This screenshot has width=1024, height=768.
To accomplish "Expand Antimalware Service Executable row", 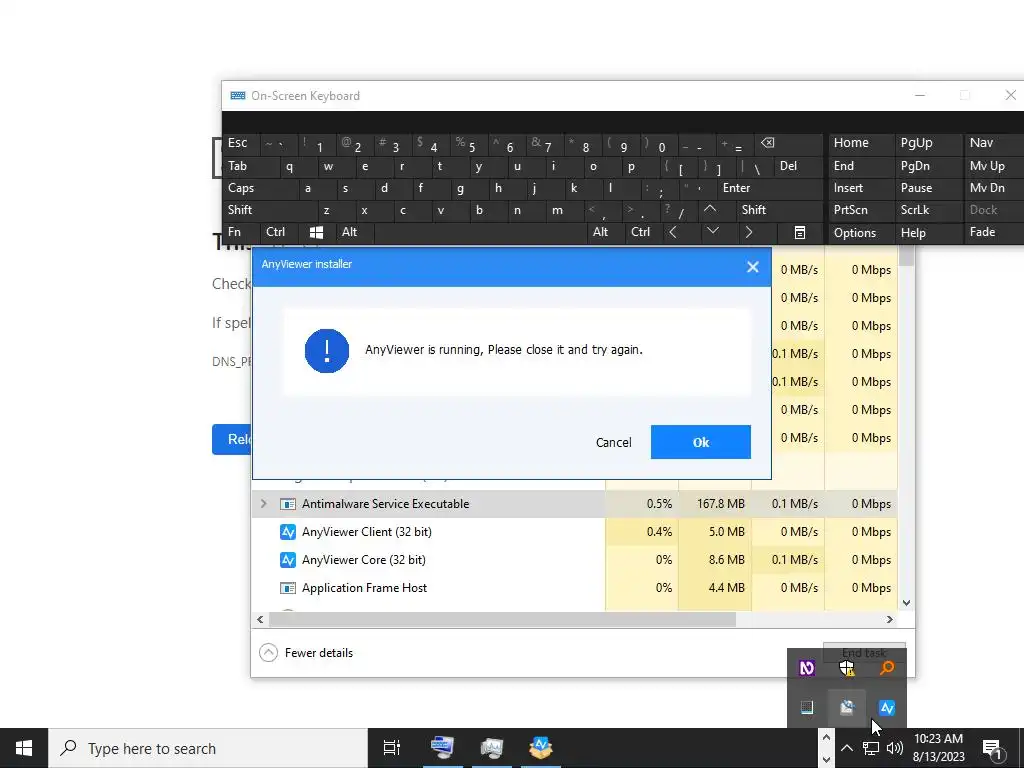I will (263, 504).
